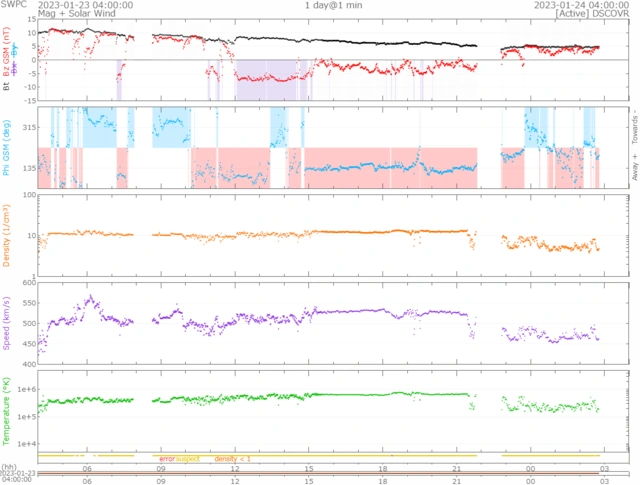Select the 'Mag + Solar Wind' title text

coord(77,13)
